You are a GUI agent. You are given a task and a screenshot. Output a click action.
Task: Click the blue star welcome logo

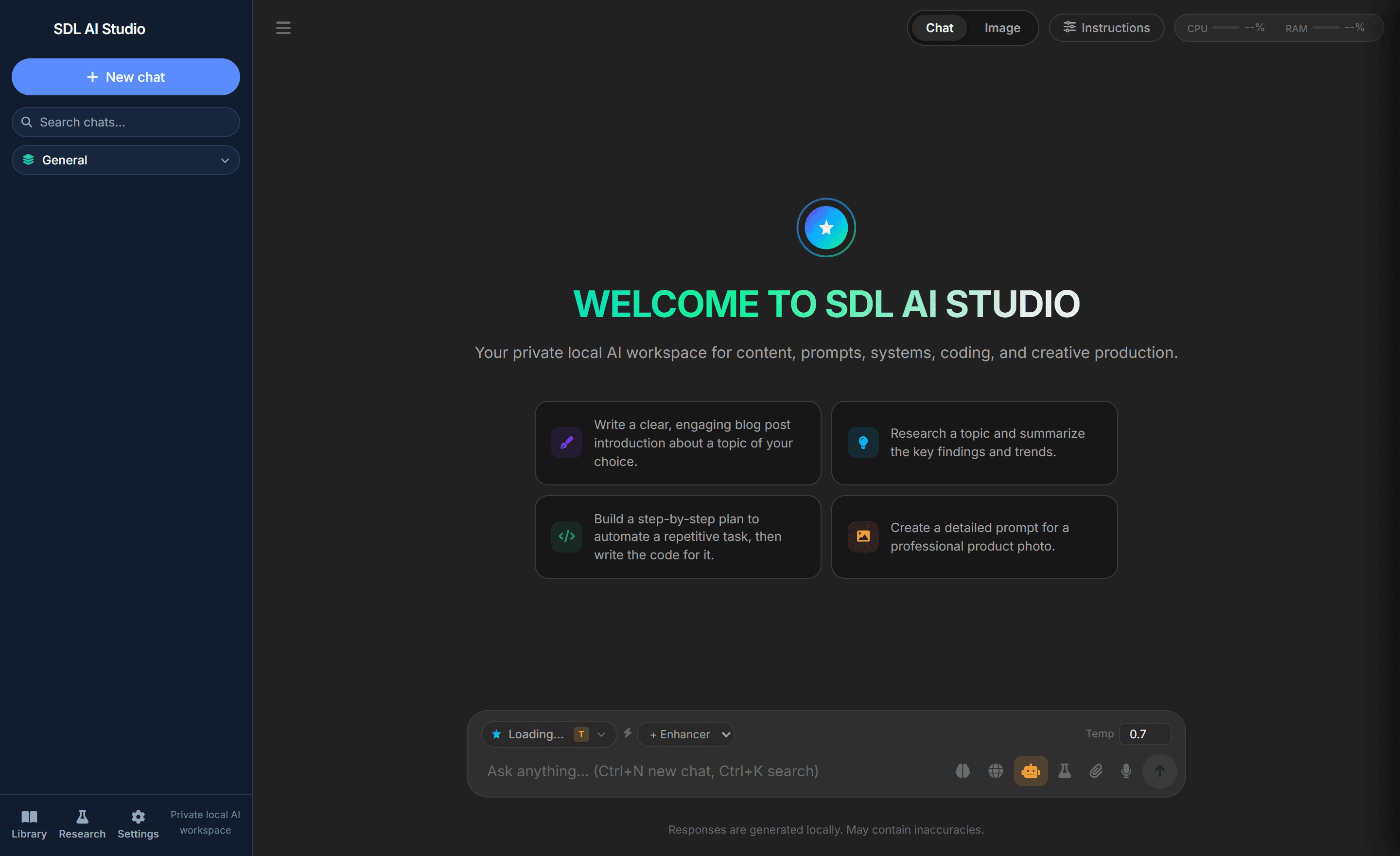point(826,227)
